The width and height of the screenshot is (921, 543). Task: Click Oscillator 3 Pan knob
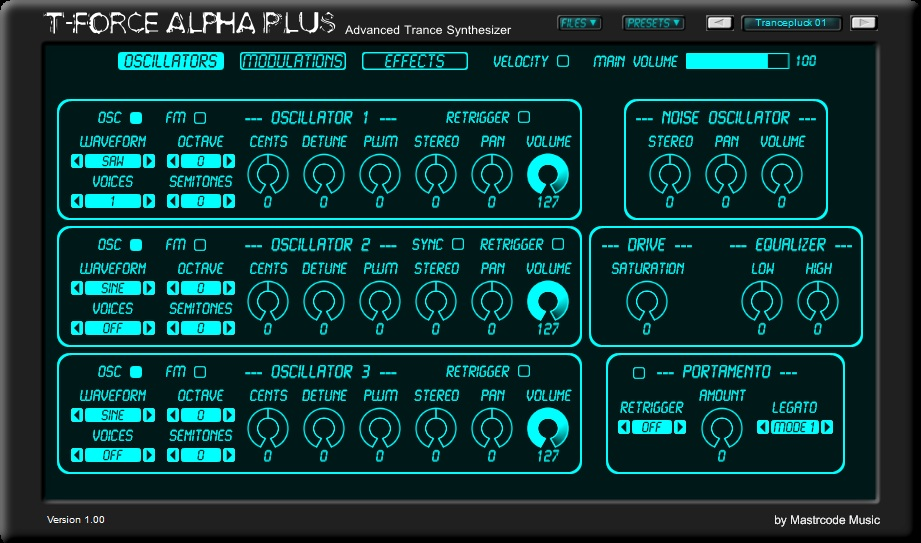pyautogui.click(x=492, y=428)
